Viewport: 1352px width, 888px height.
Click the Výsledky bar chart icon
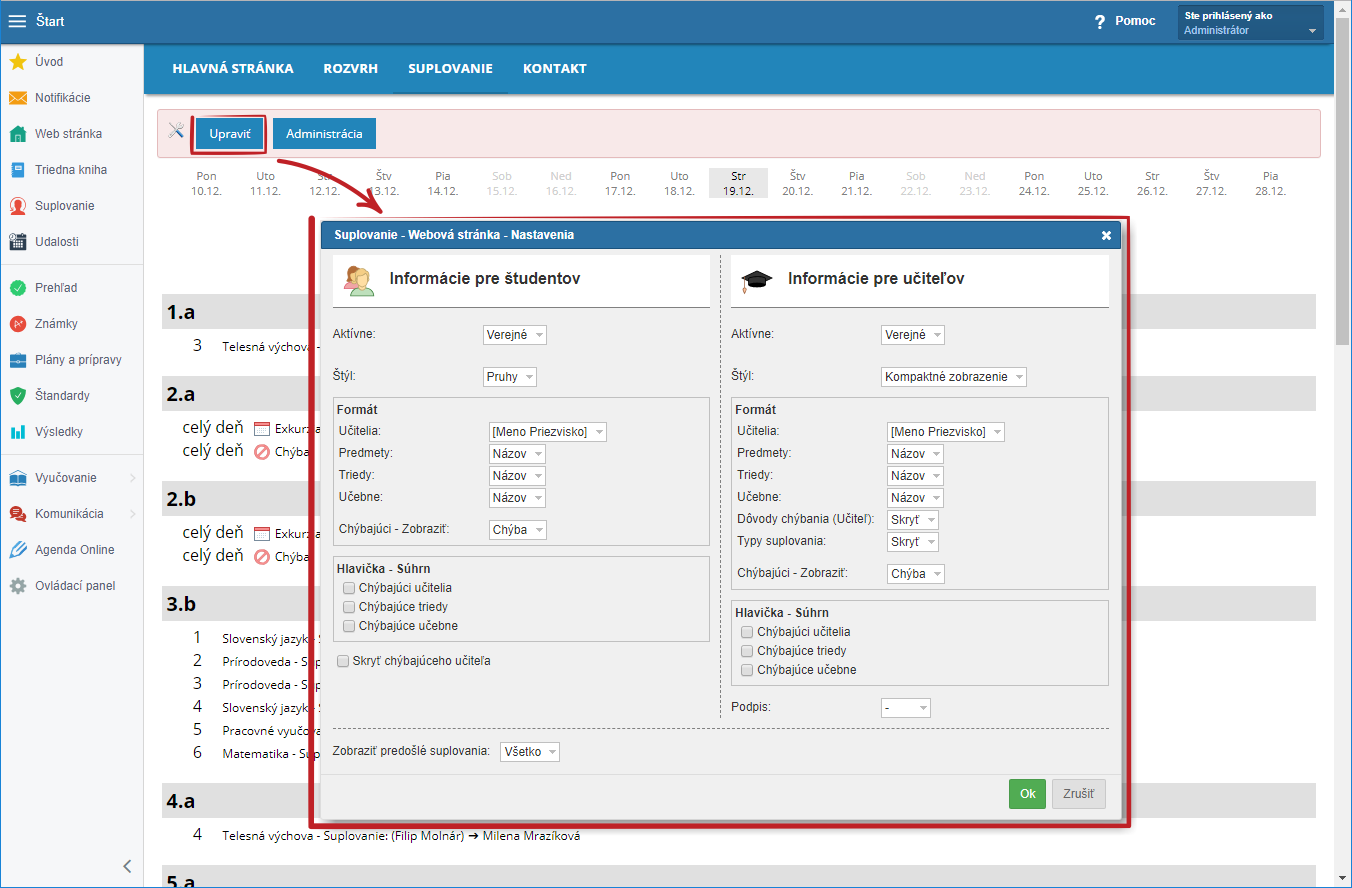18,432
